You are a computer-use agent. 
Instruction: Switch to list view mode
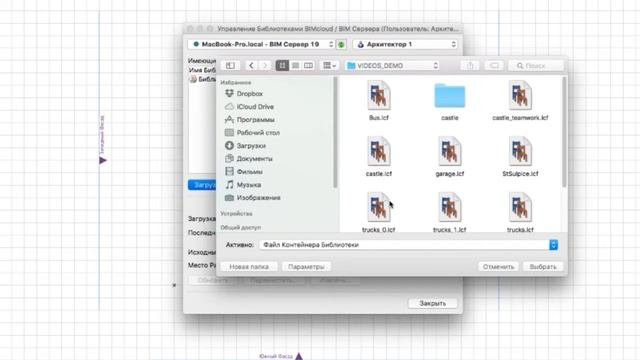295,65
